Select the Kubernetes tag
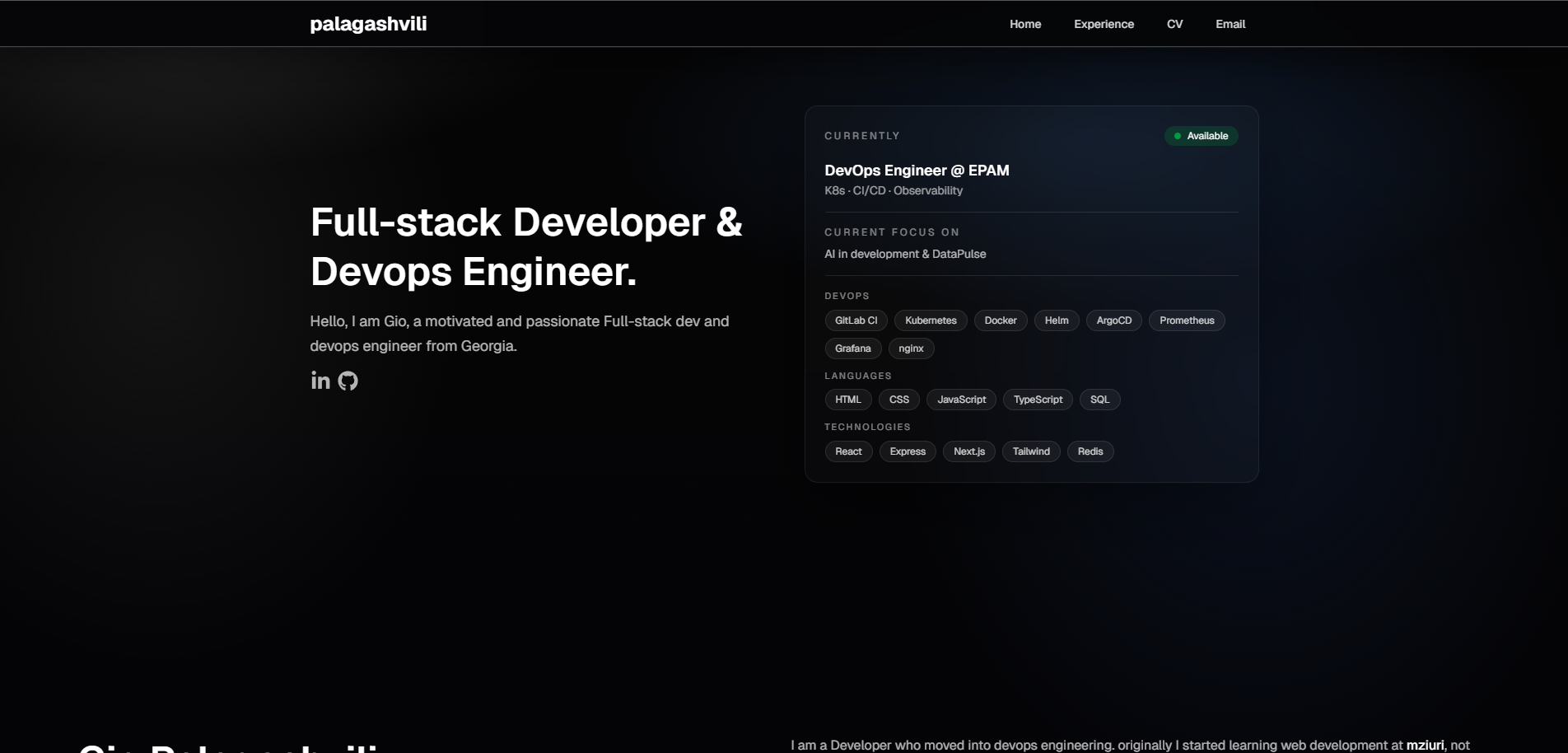This screenshot has height=753, width=1568. pos(931,320)
